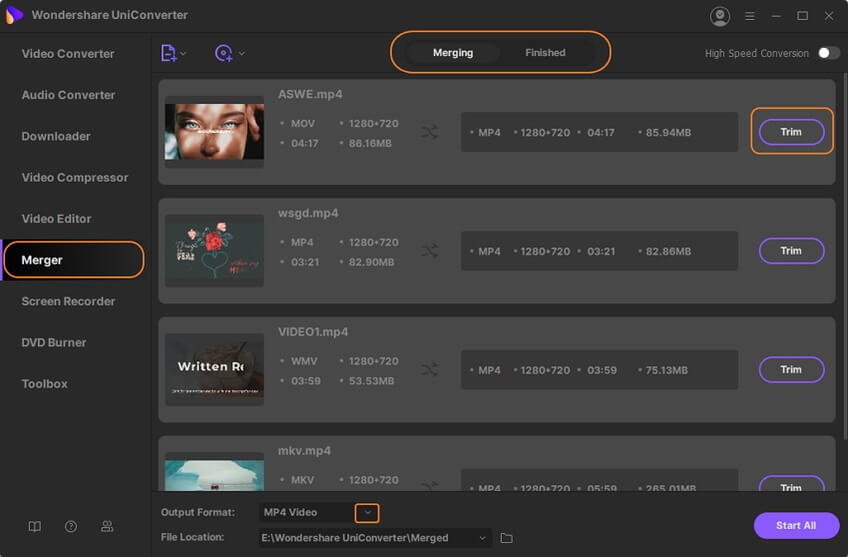Screen dimensions: 848x557
Task: Click the WMV source format label
Action: 304,361
